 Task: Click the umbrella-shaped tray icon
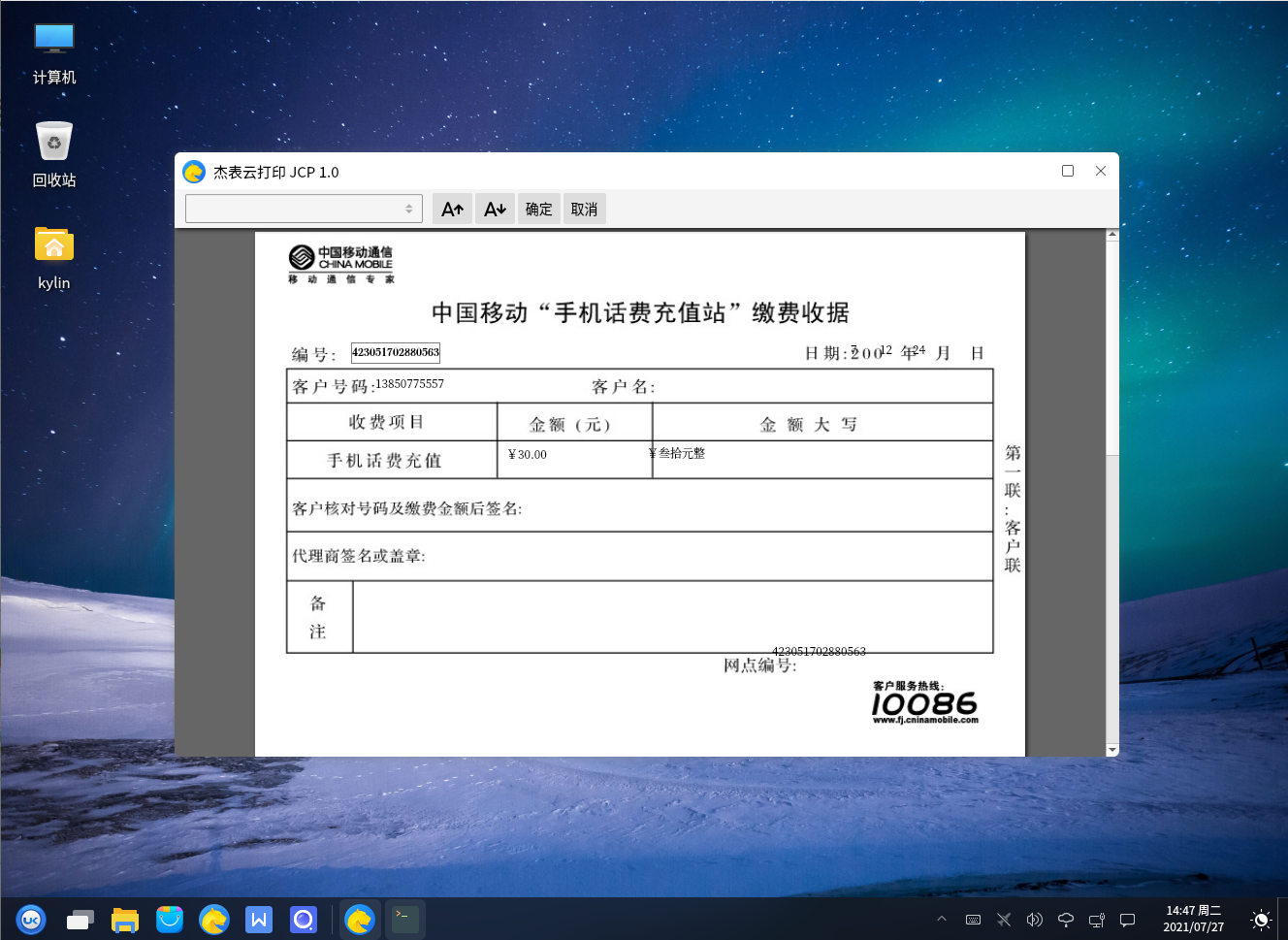click(1066, 920)
